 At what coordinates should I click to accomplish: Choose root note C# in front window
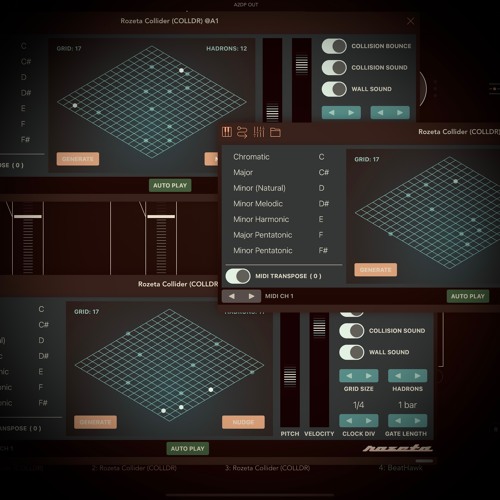coord(323,172)
